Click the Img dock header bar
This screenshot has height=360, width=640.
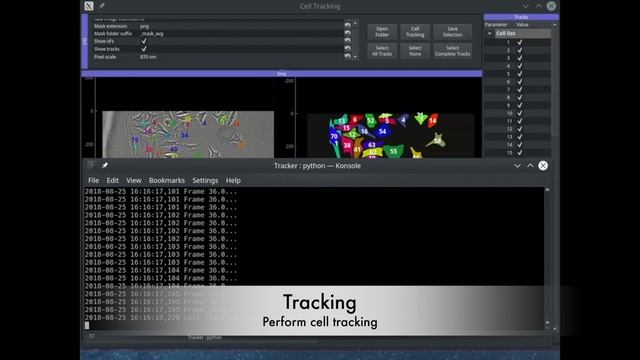[282, 74]
